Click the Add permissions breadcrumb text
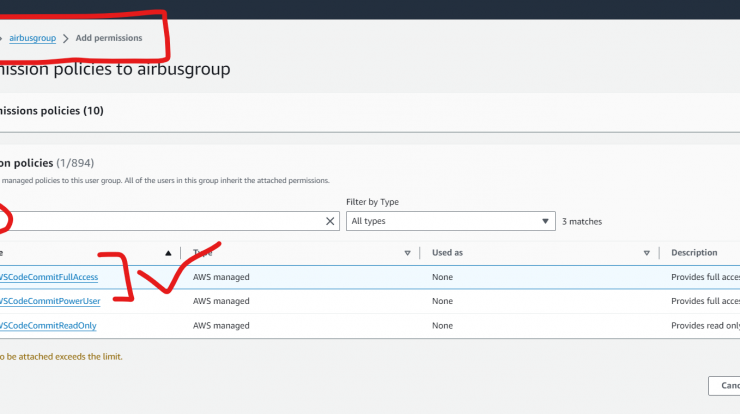This screenshot has height=414, width=740. (x=109, y=38)
